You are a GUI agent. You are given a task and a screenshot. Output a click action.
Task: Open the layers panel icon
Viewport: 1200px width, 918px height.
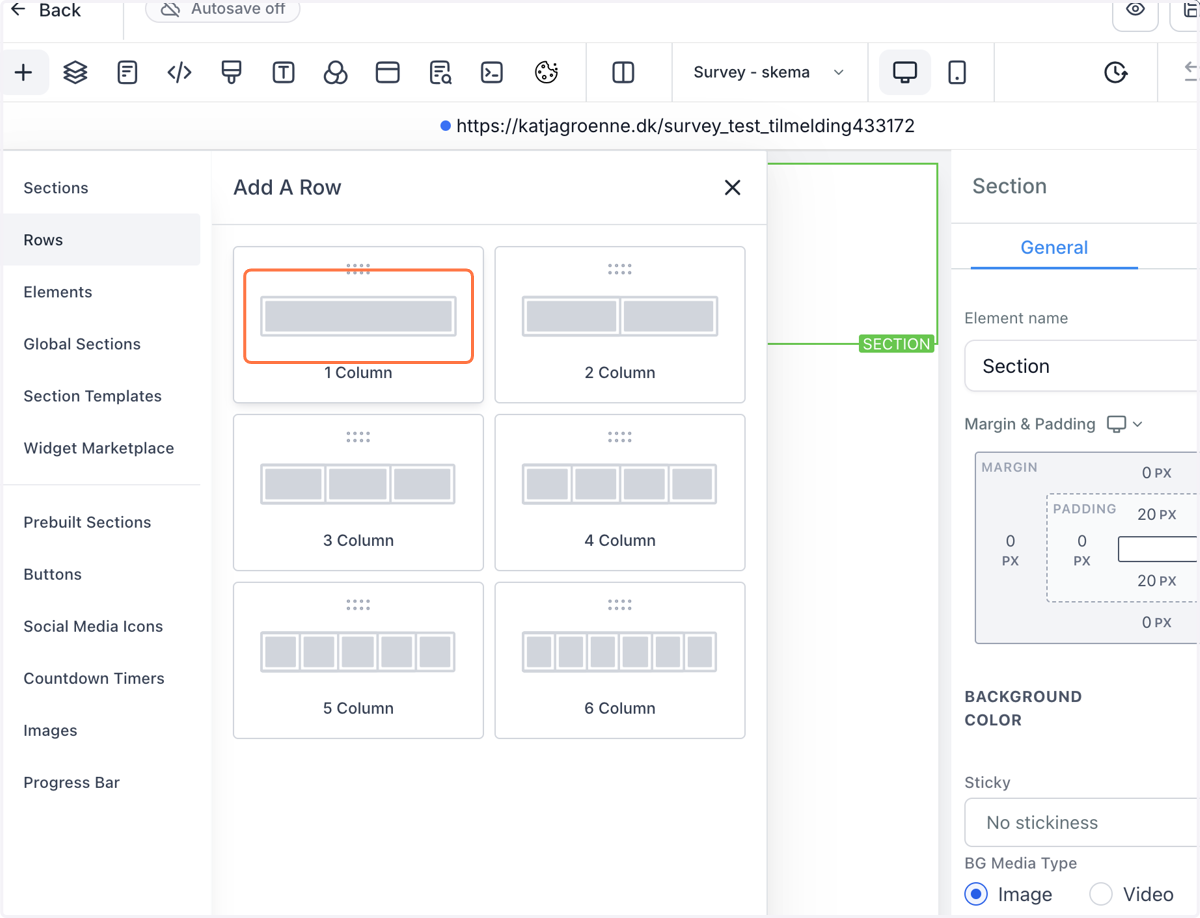(x=75, y=72)
